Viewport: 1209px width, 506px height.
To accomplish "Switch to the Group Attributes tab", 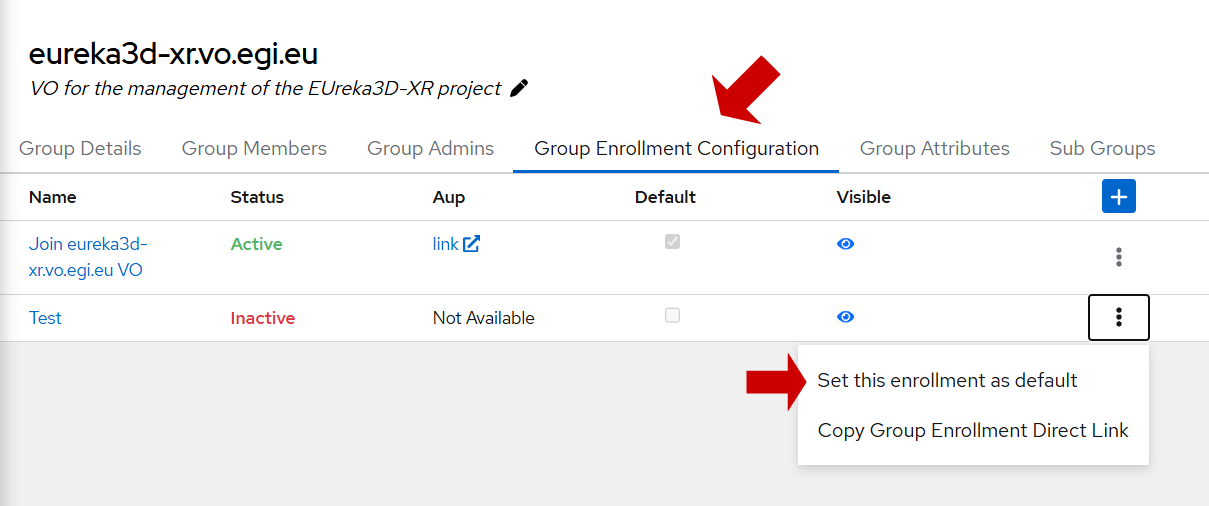I will pyautogui.click(x=934, y=149).
